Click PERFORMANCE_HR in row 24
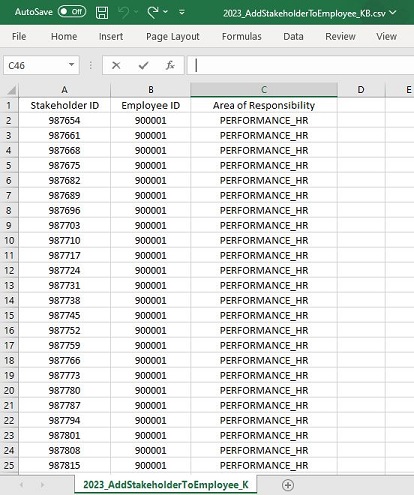Viewport: 414px width, 495px height. tap(264, 450)
